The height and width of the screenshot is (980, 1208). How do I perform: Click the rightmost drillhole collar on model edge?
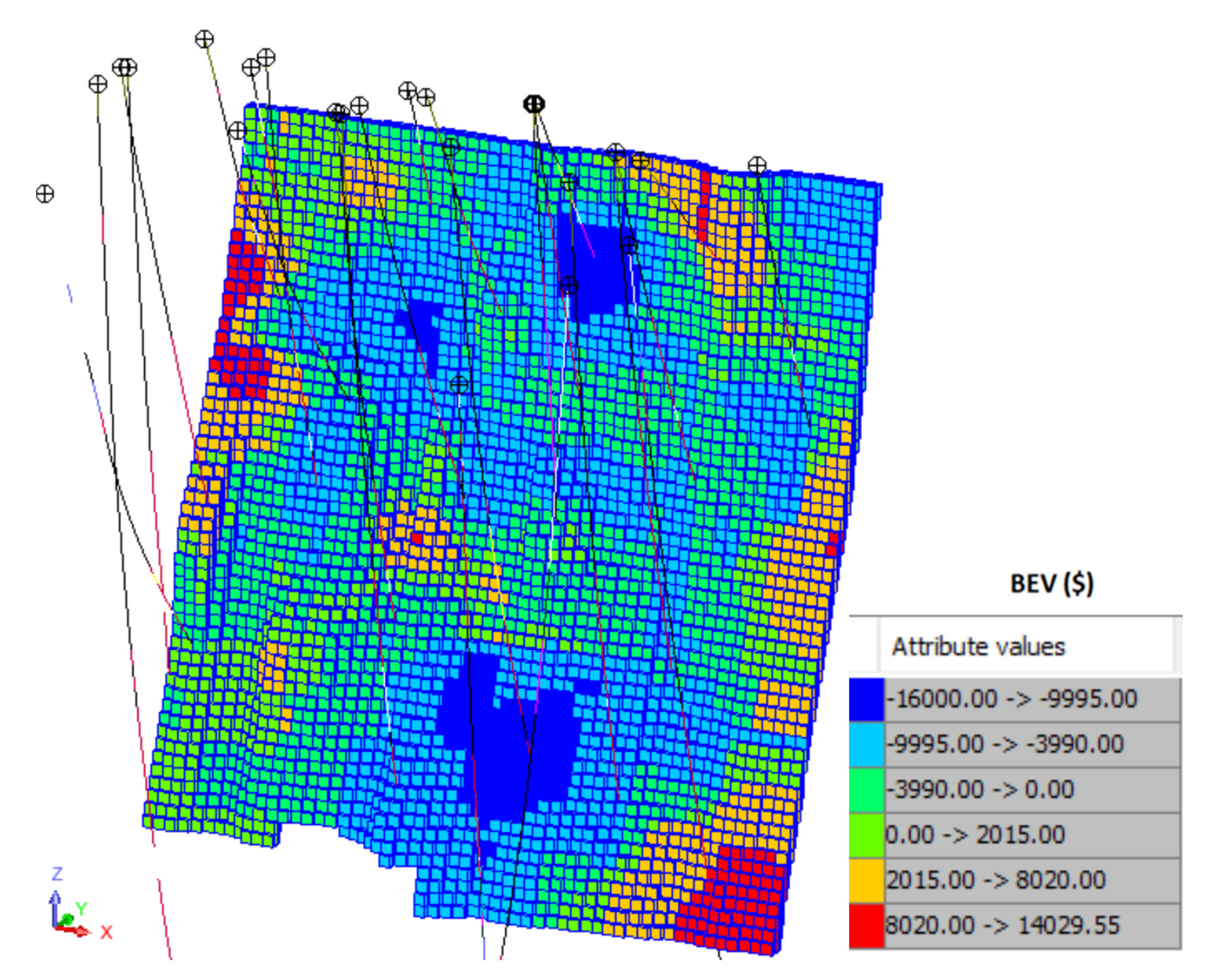[757, 166]
